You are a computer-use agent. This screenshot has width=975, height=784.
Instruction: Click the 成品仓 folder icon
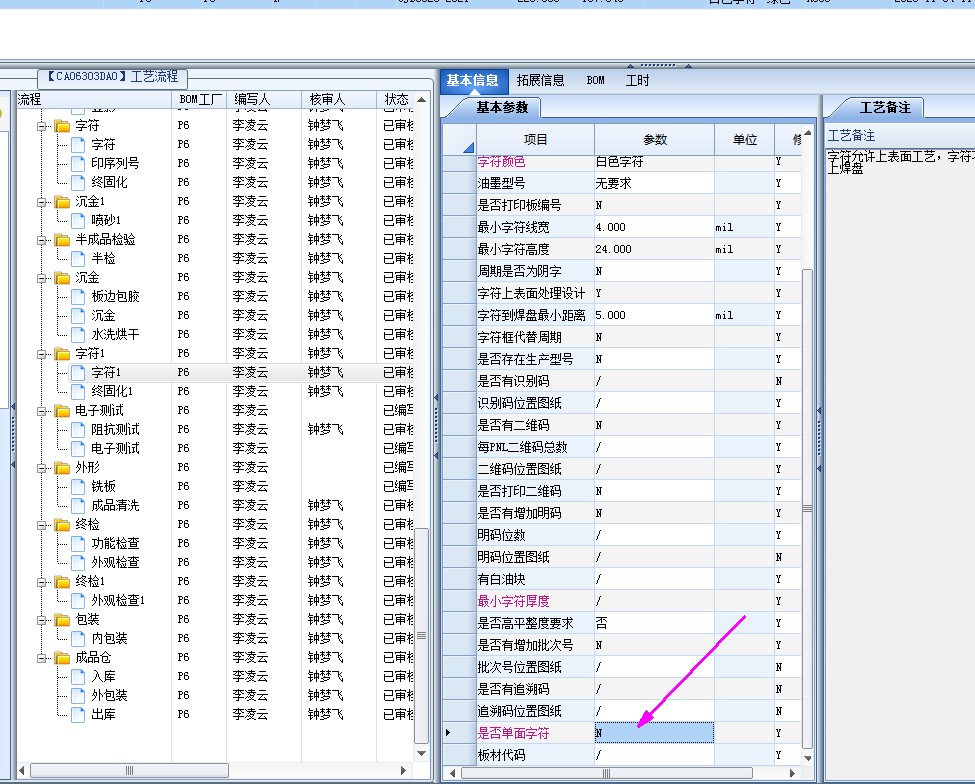tap(62, 657)
